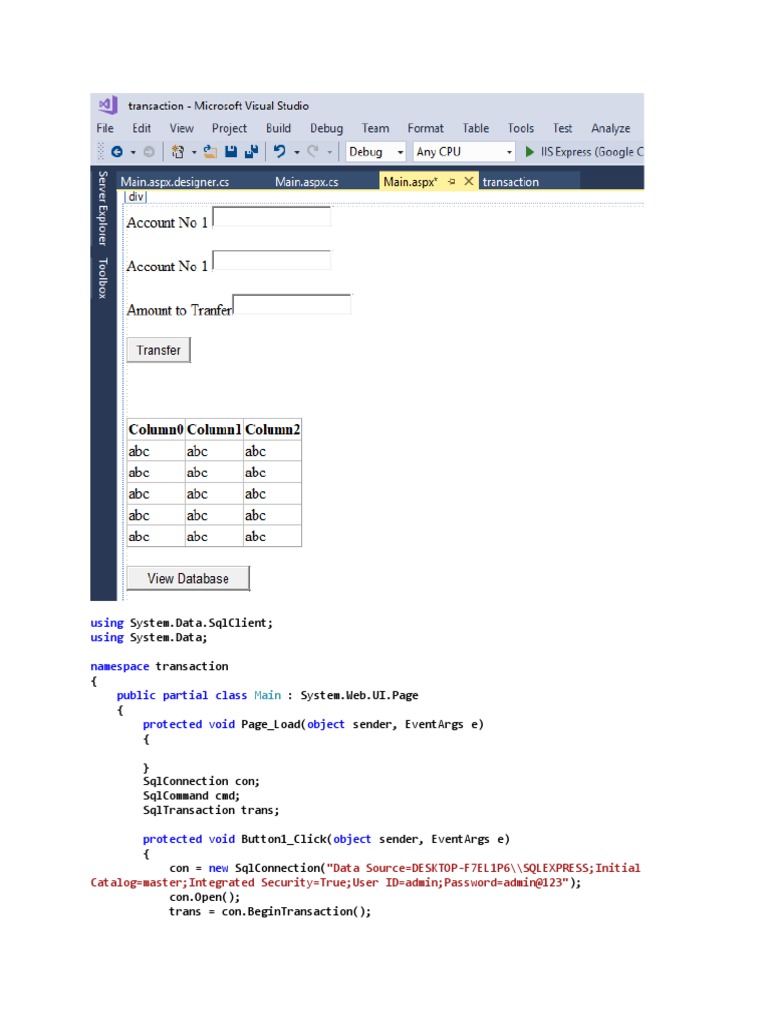Click the Save floppy disk icon
The width and height of the screenshot is (768, 1024).
point(231,152)
